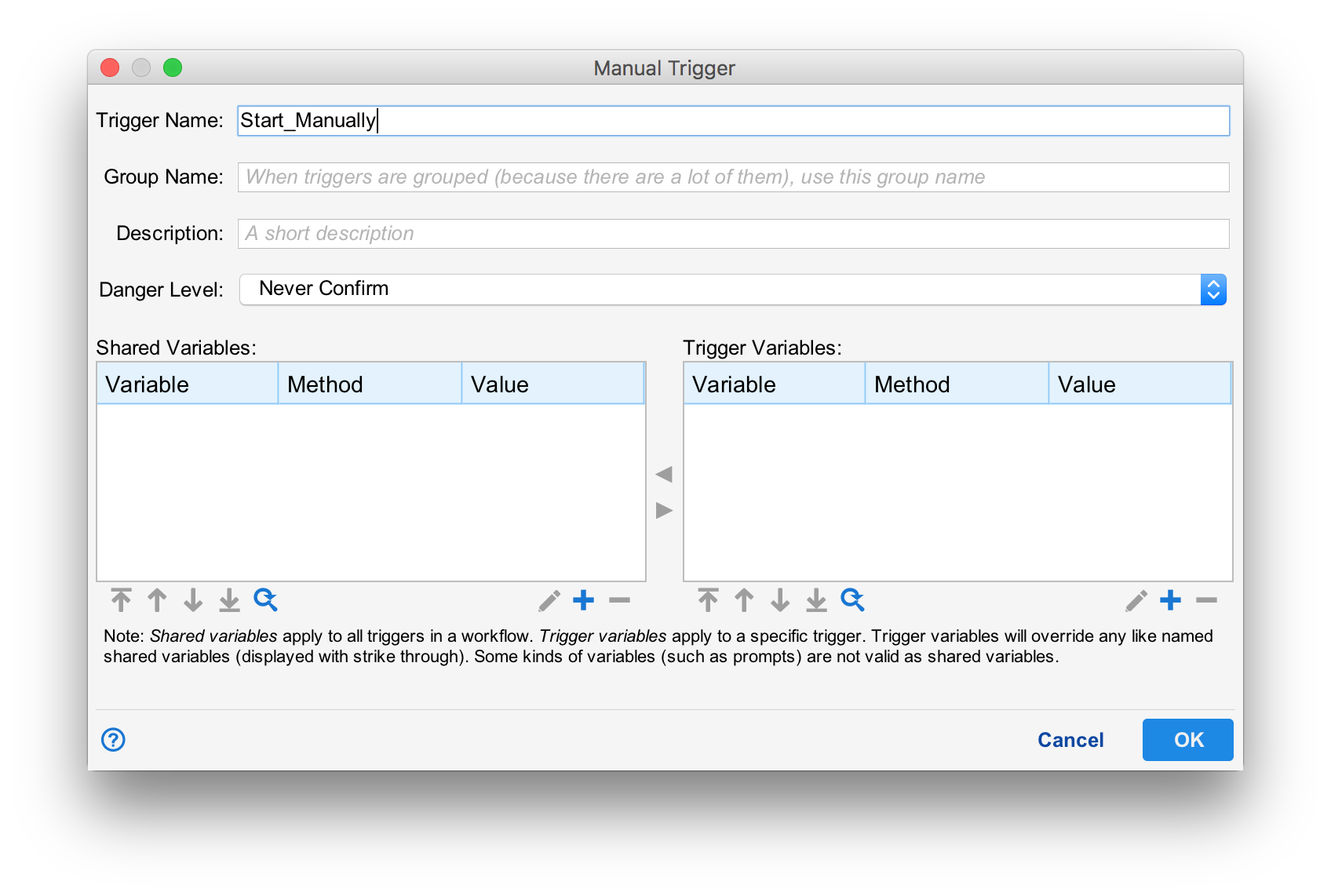Click the Group Name text field

pos(733,177)
